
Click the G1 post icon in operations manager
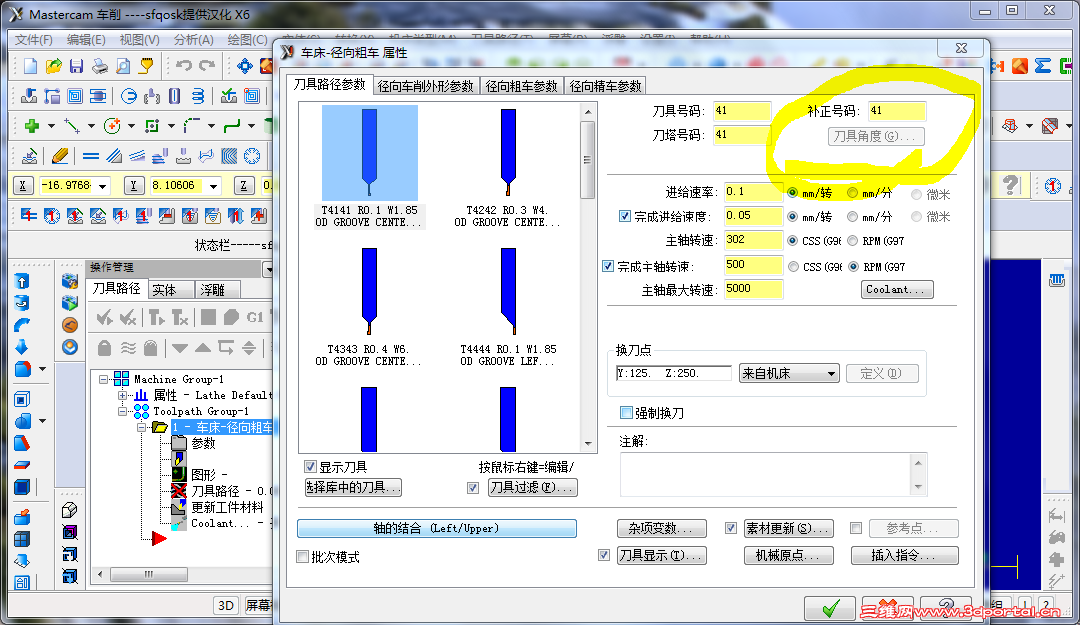(255, 318)
